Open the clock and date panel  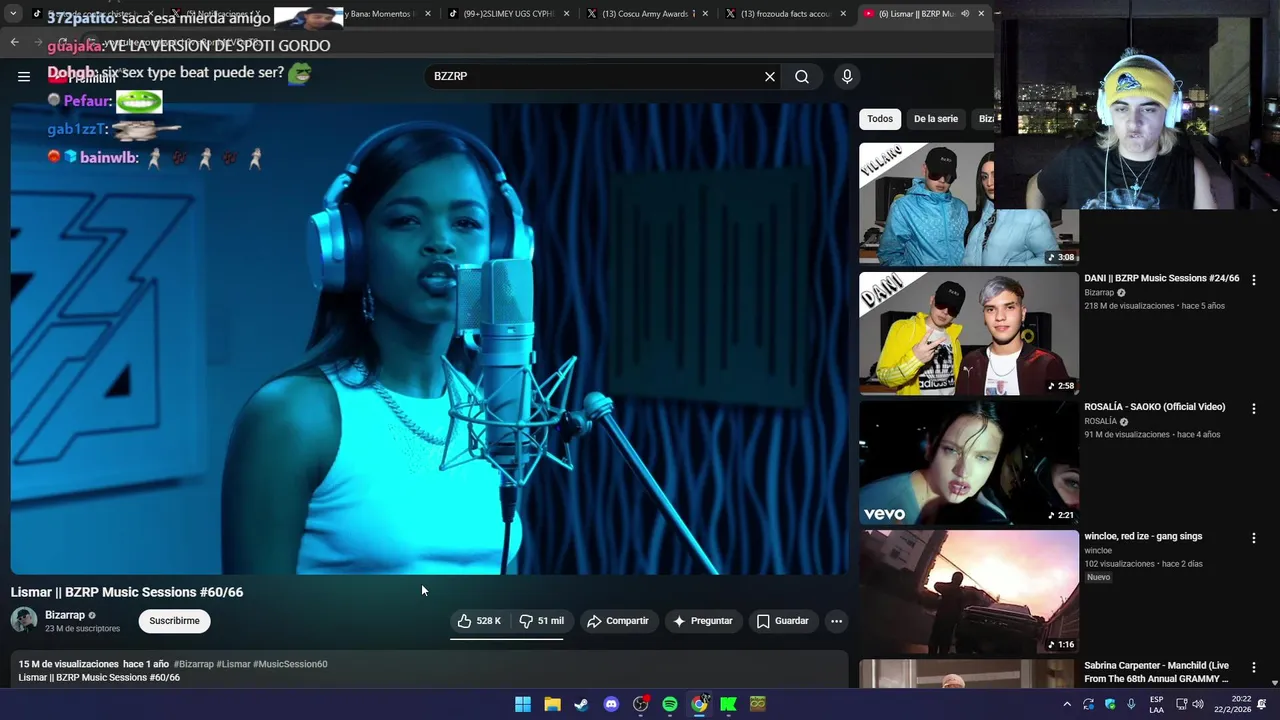(1233, 704)
